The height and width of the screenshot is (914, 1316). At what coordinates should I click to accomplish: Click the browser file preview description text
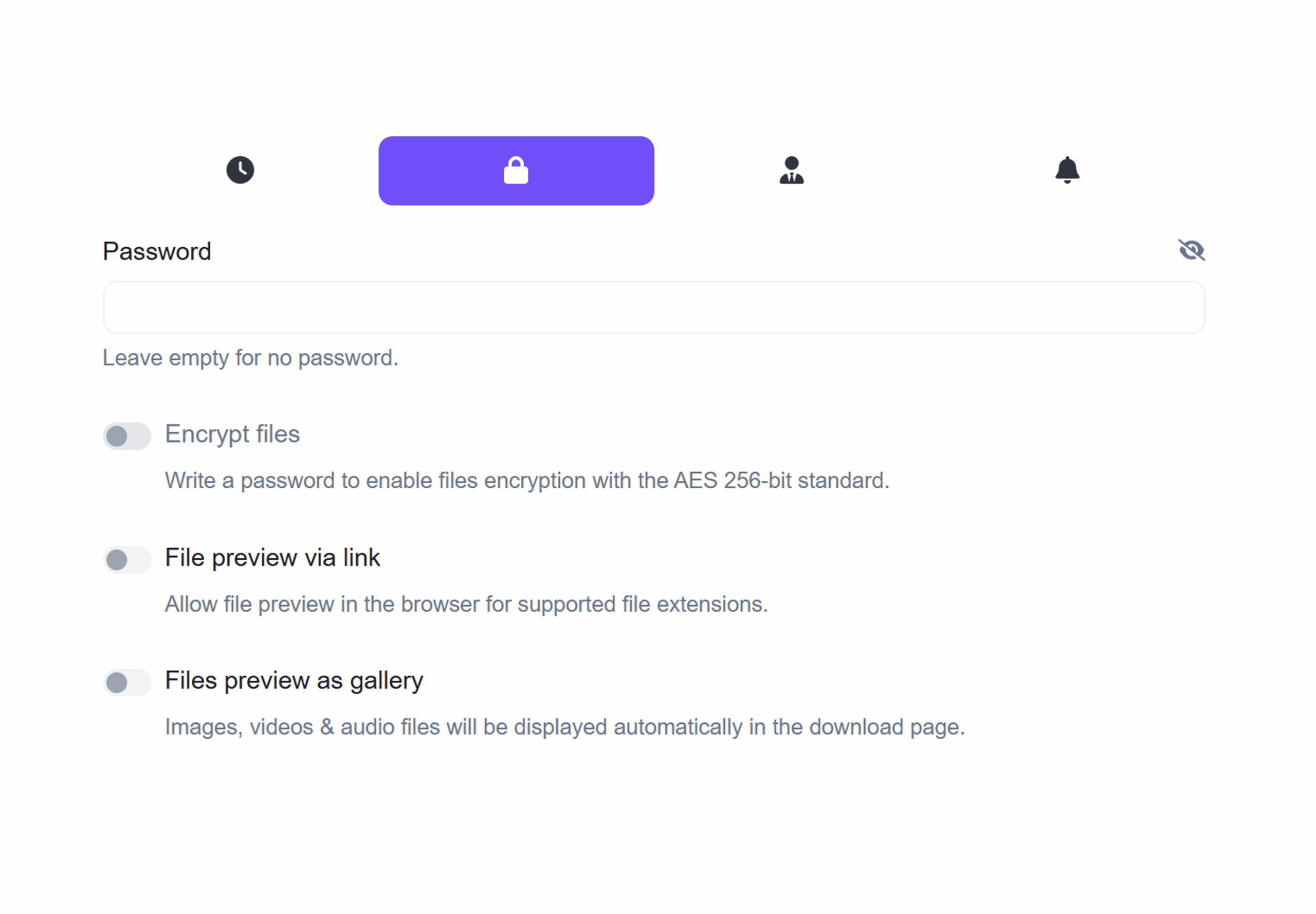tap(466, 604)
